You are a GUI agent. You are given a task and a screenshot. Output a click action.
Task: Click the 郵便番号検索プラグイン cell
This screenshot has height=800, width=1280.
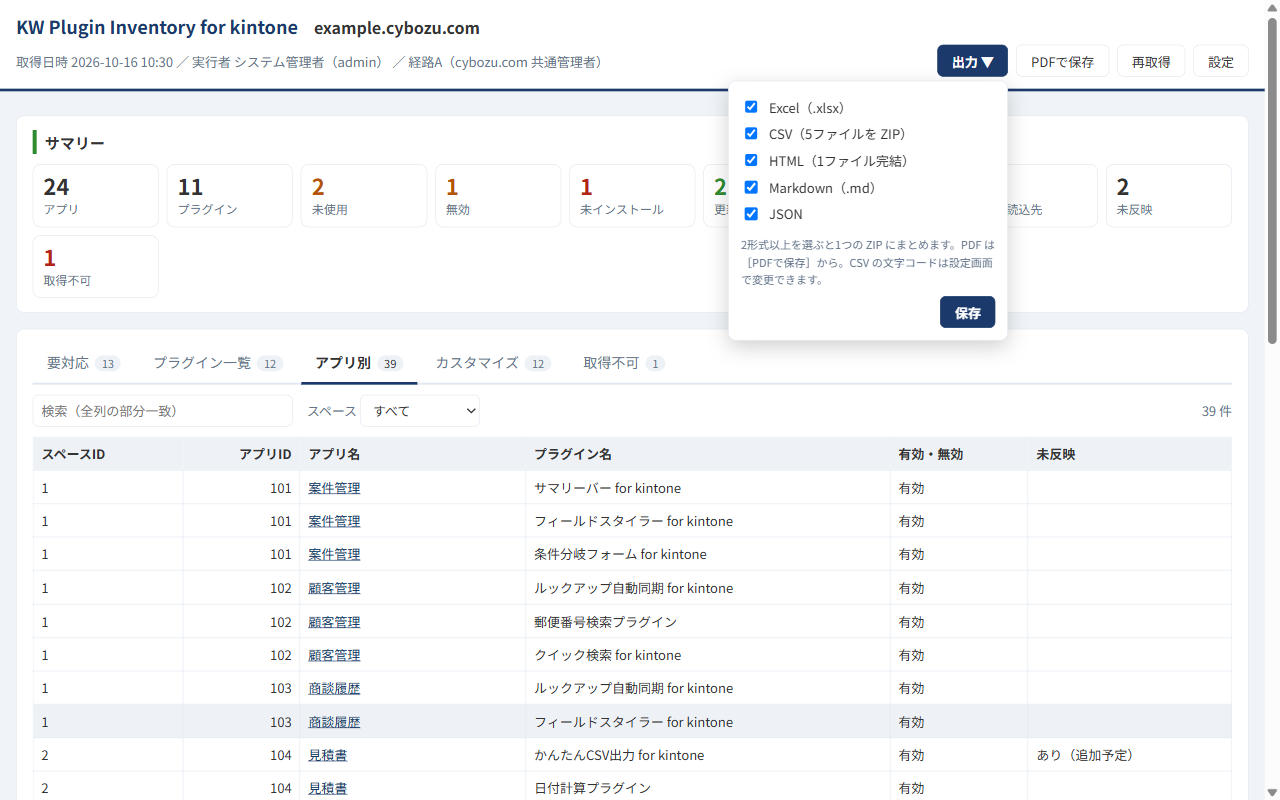coord(708,622)
